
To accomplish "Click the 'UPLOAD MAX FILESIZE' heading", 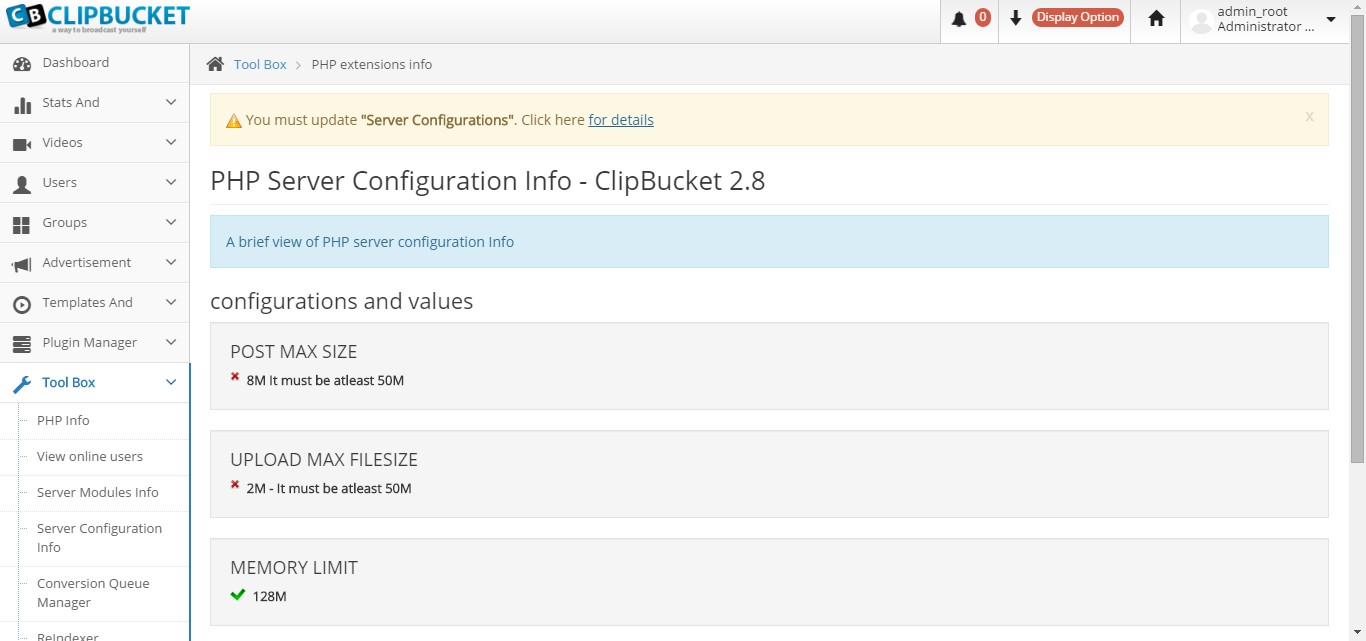I will [324, 460].
